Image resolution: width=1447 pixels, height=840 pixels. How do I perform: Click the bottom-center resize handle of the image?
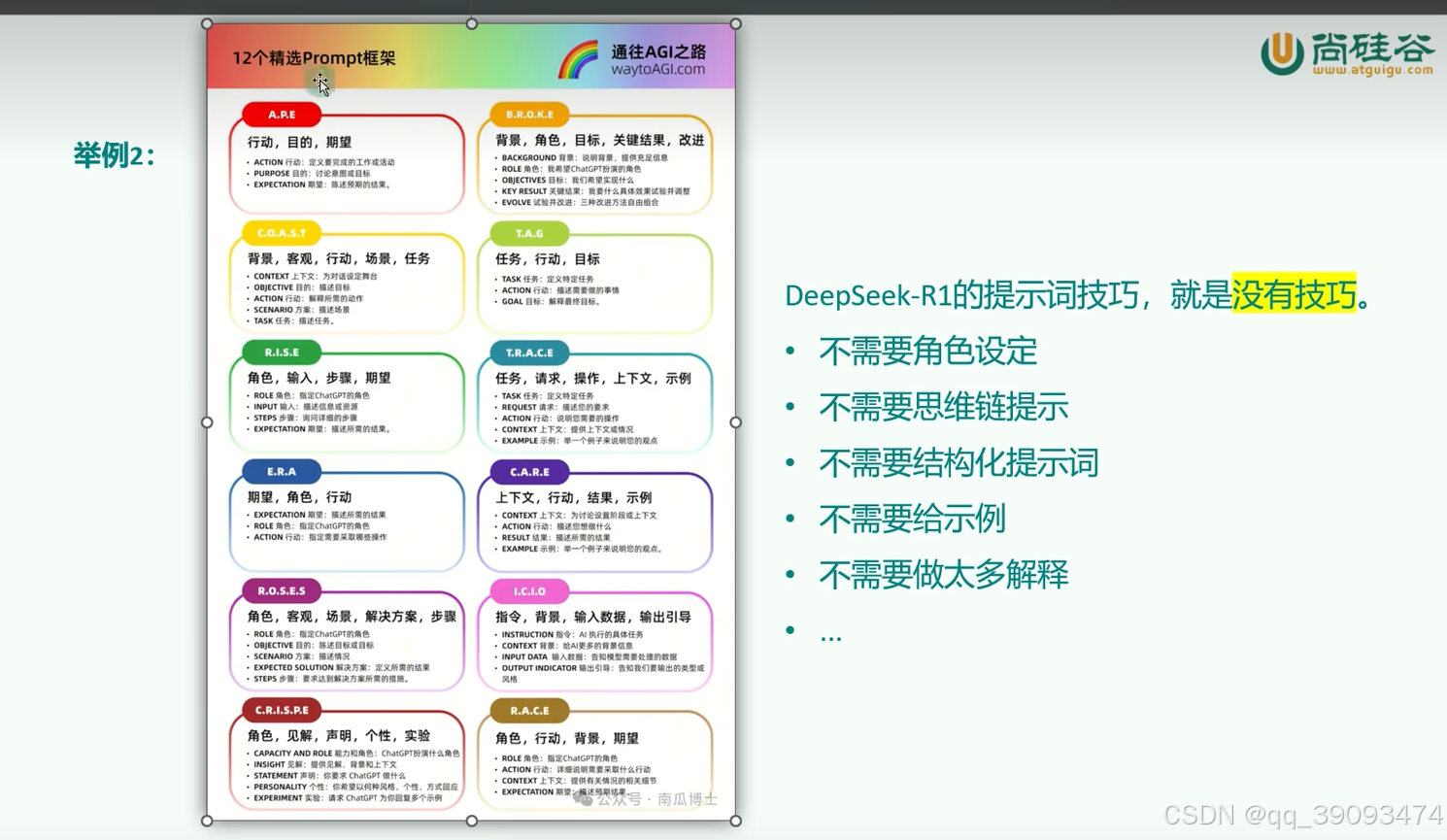click(x=472, y=821)
